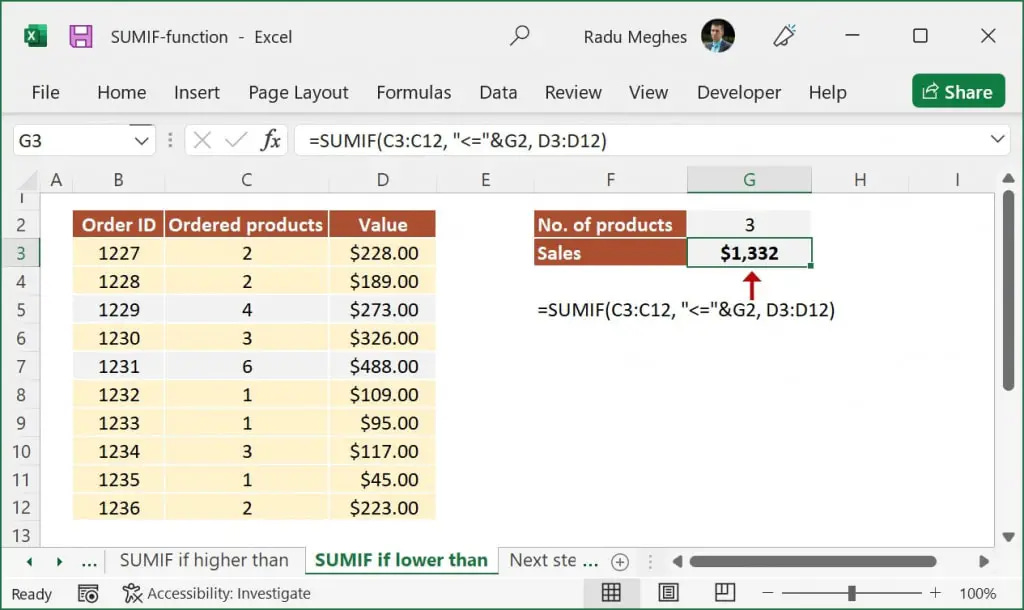
Task: Click the green Share button
Action: [x=958, y=91]
